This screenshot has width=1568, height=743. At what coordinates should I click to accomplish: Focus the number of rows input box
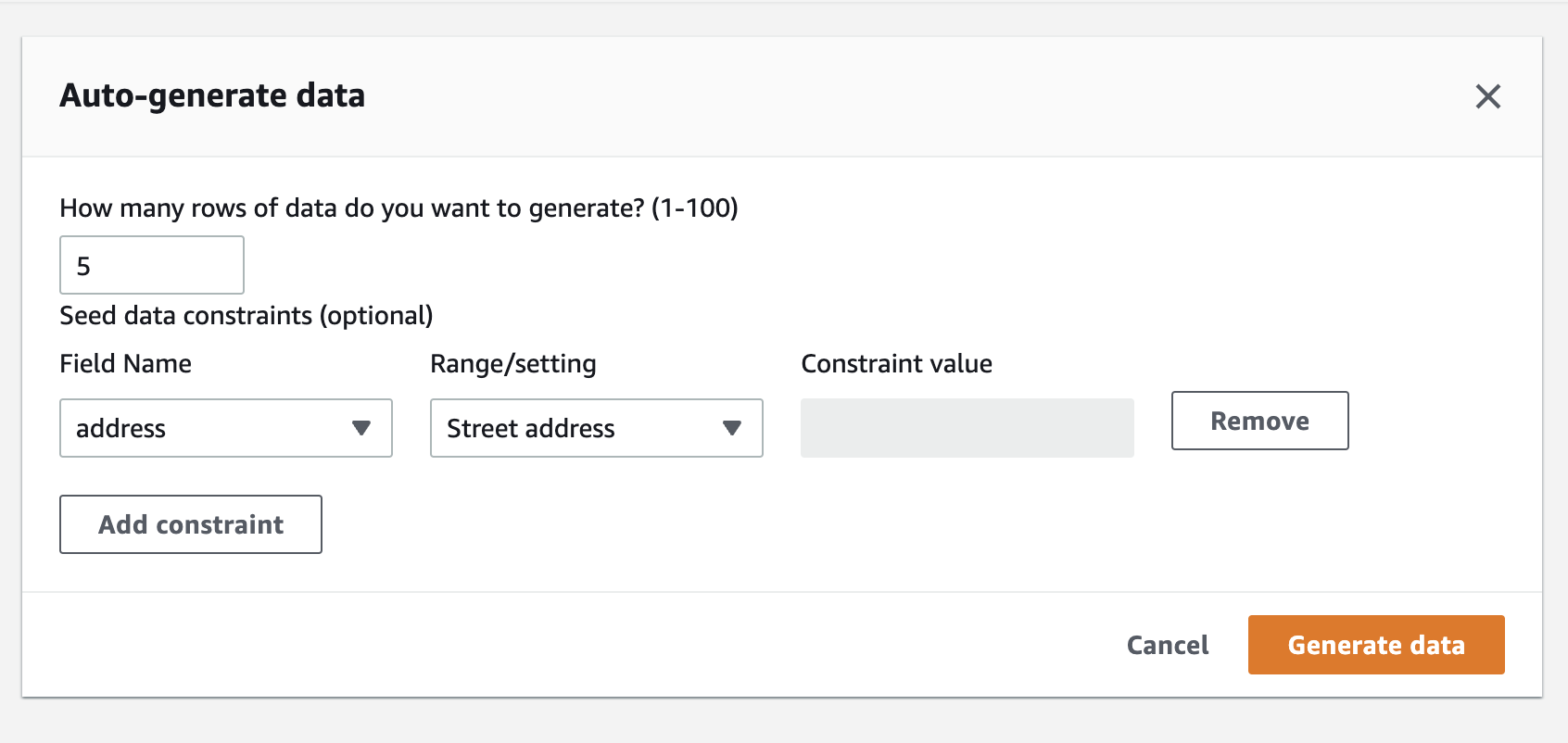coord(152,265)
